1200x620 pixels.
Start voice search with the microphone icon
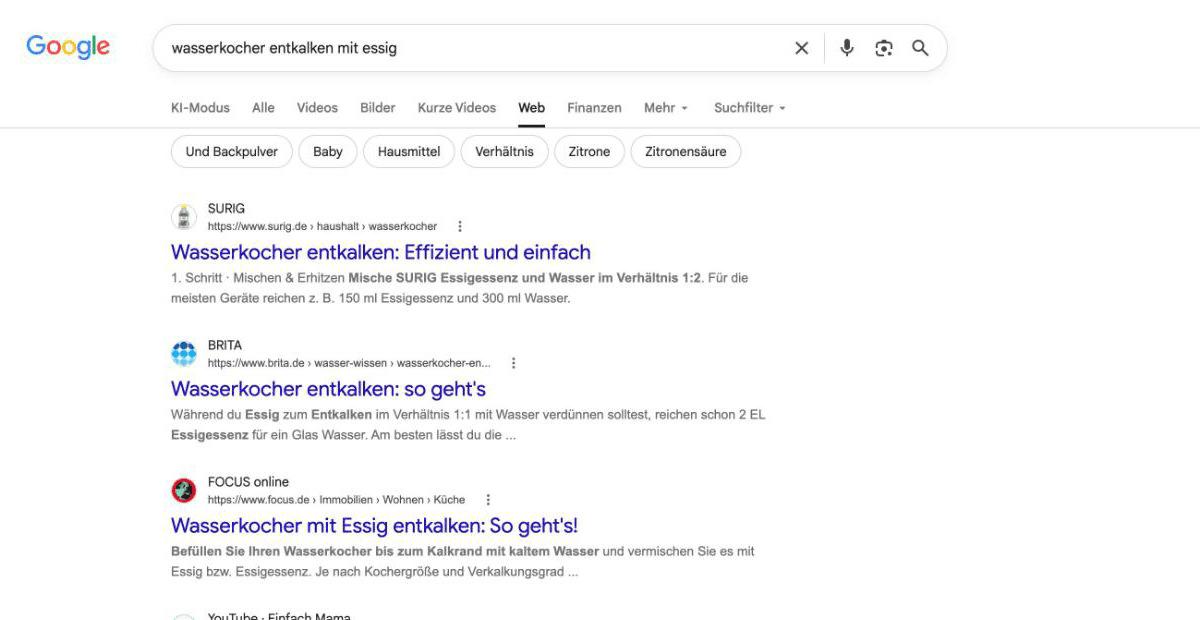pos(847,48)
